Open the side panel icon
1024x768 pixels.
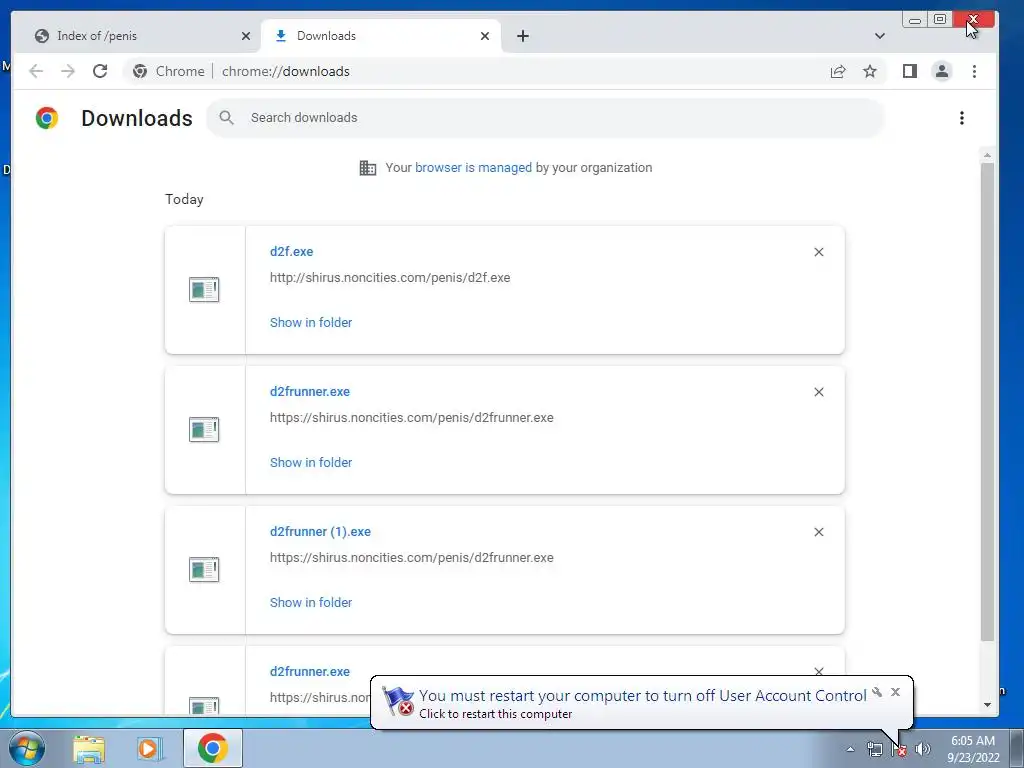point(910,71)
